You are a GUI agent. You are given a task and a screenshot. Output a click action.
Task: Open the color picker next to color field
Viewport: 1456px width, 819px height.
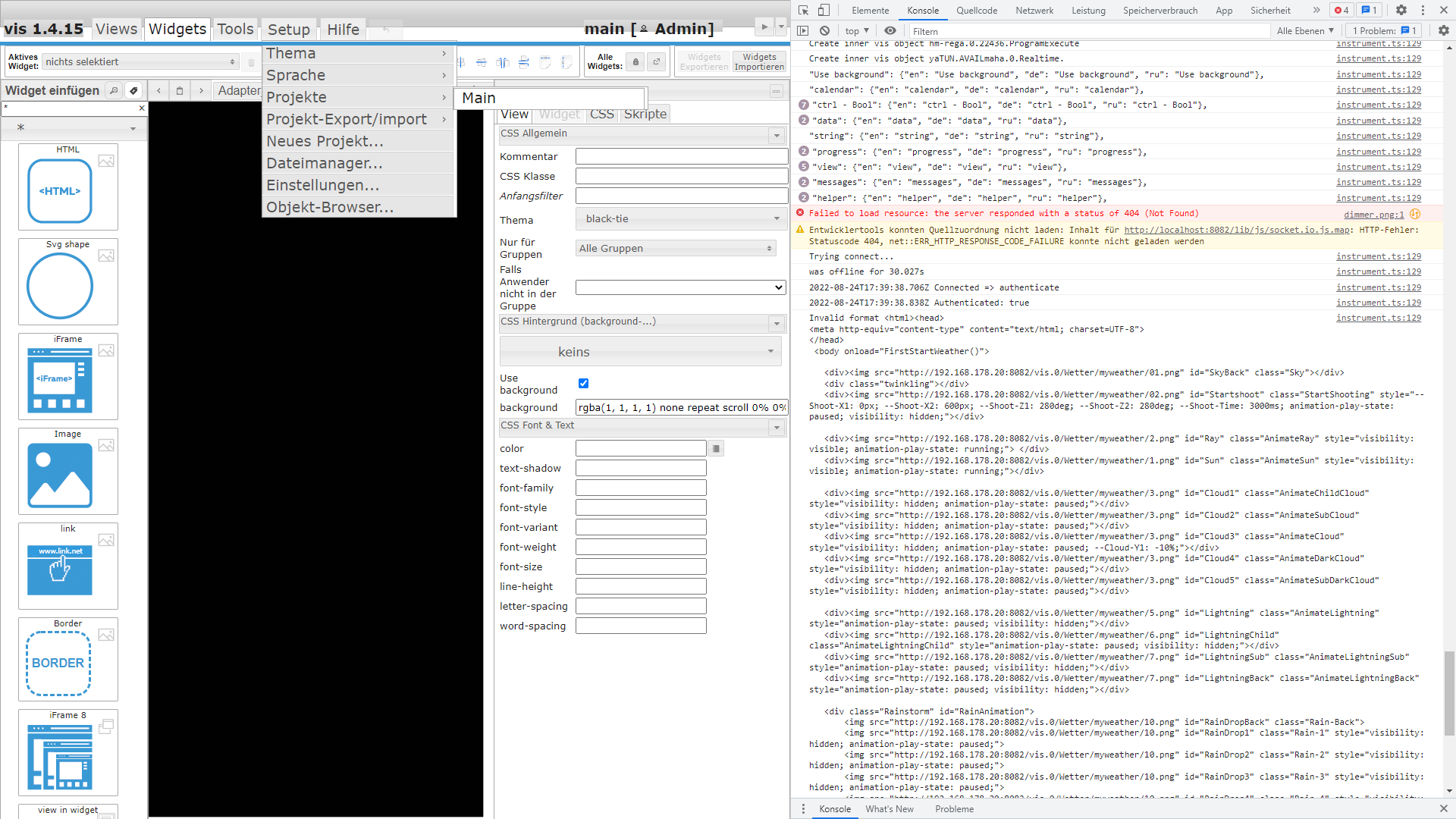716,449
